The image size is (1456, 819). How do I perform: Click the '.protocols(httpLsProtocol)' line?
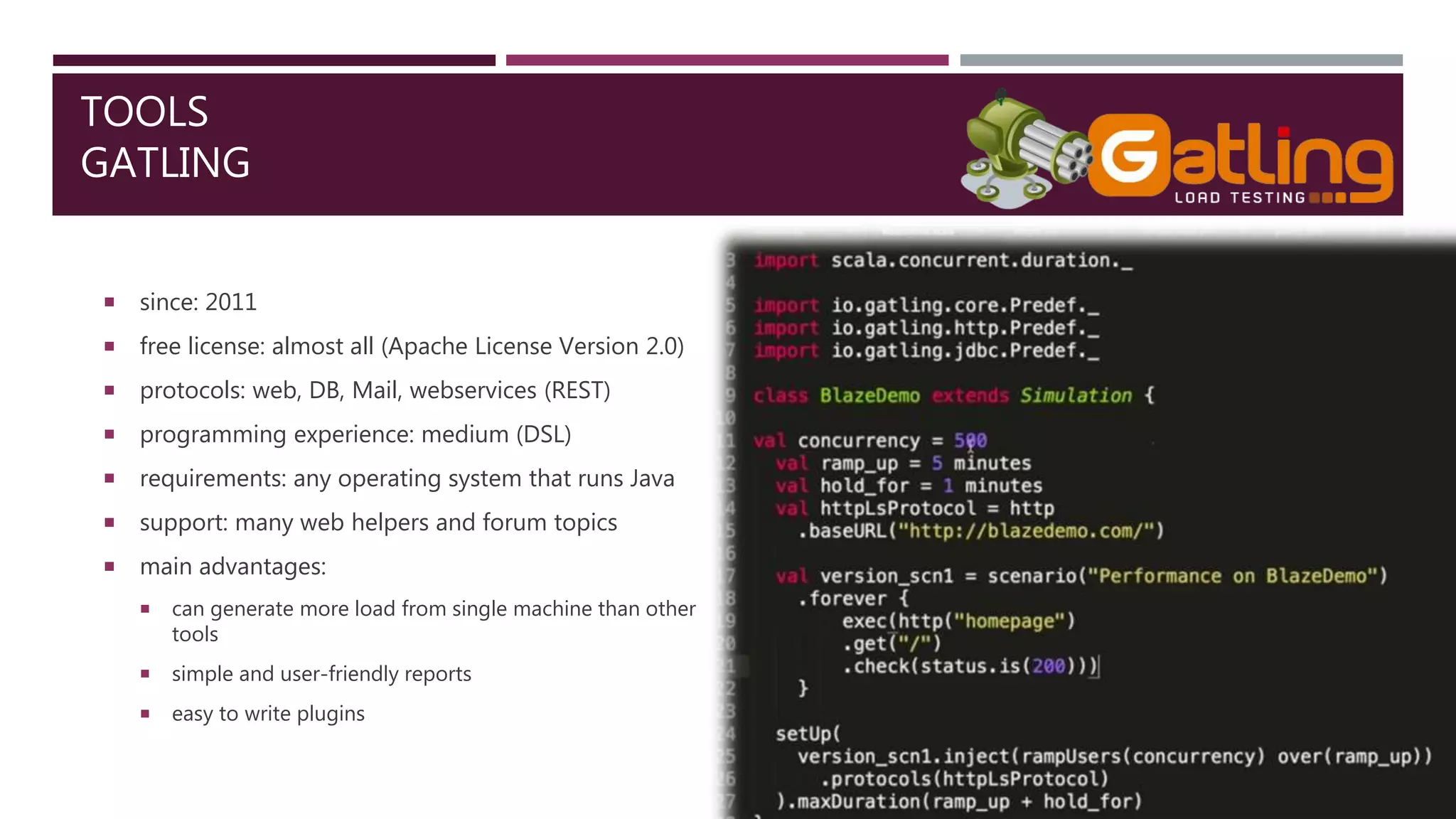tap(965, 780)
